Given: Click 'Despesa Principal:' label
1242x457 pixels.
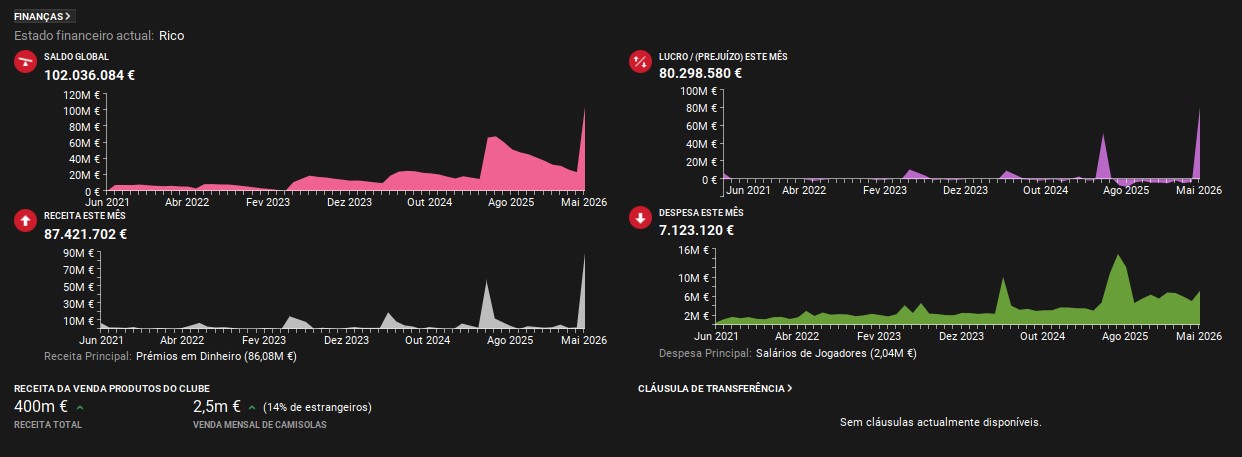Looking at the screenshot, I should (x=705, y=353).
